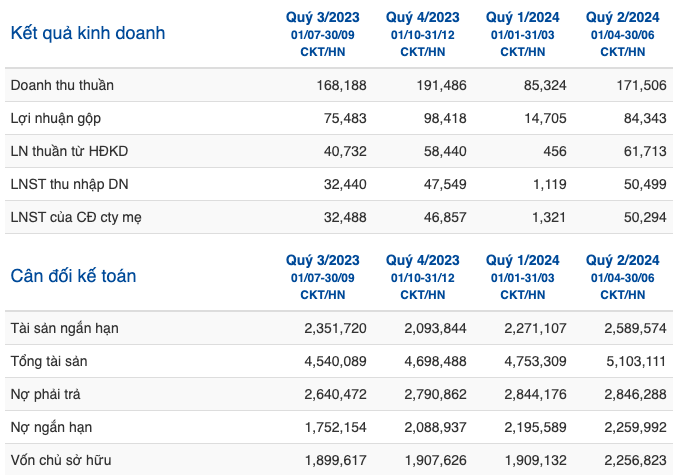Select the Tổng tài sản row label
Viewport: 675px width, 475px height.
(49, 361)
